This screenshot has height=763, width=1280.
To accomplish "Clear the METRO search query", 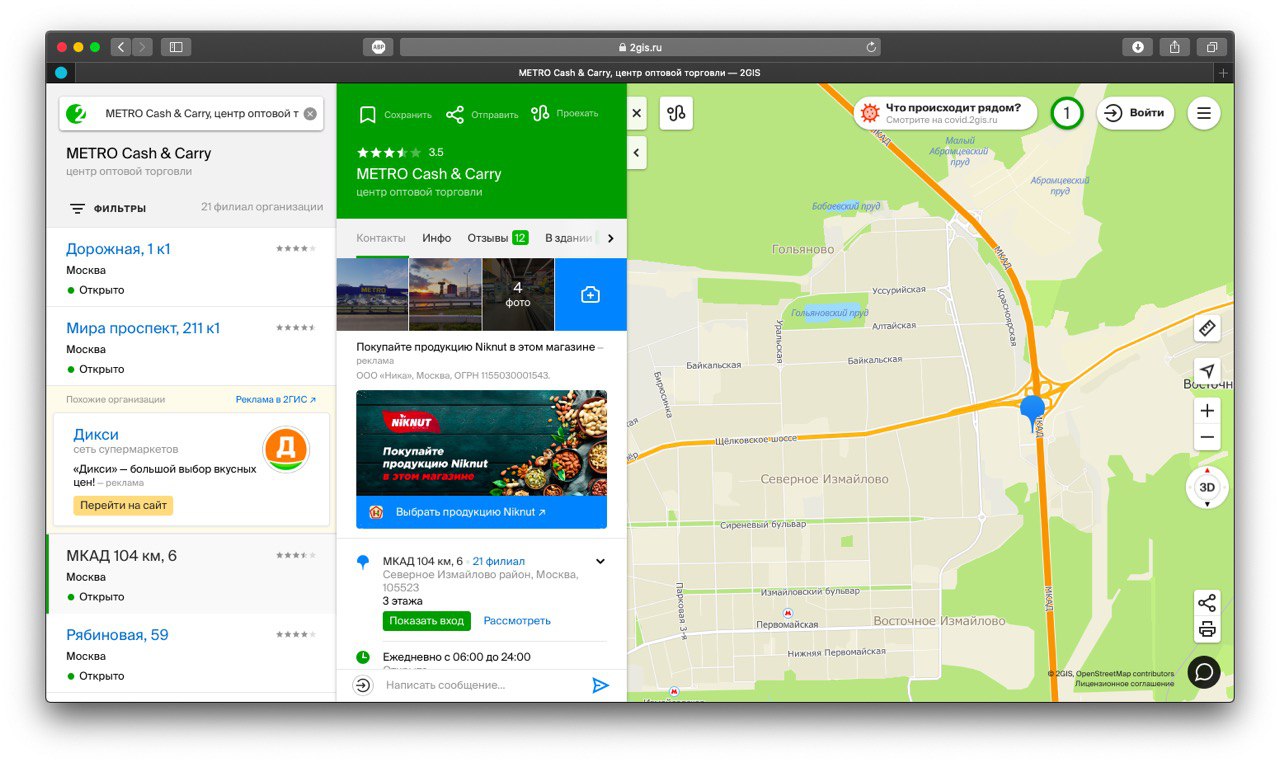I will [x=310, y=114].
